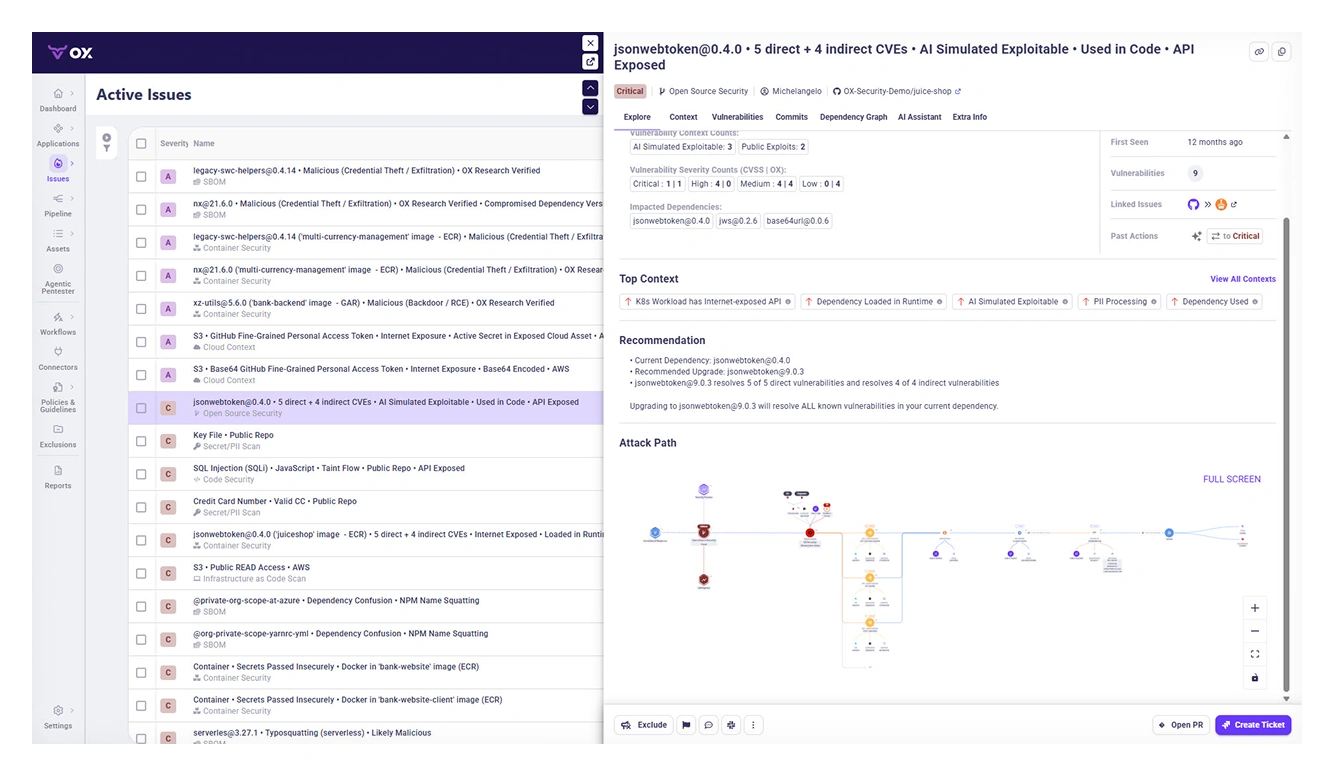This screenshot has width=1334, height=776.
Task: Send issue to Slack icon
Action: click(x=731, y=725)
